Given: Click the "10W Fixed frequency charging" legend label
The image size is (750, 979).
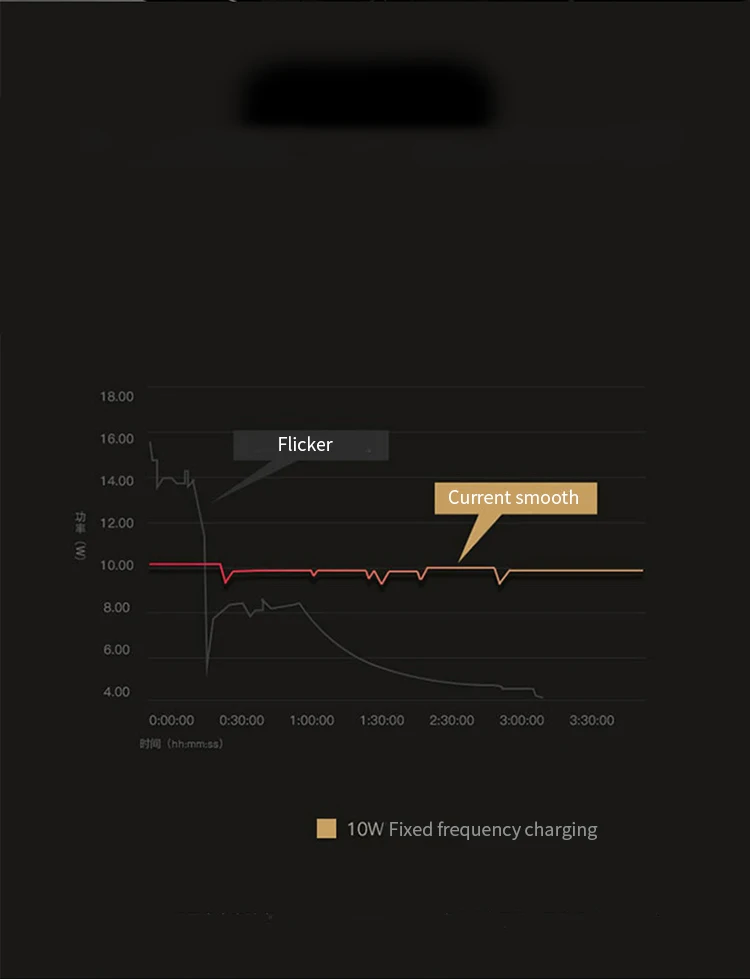Looking at the screenshot, I should click(472, 829).
